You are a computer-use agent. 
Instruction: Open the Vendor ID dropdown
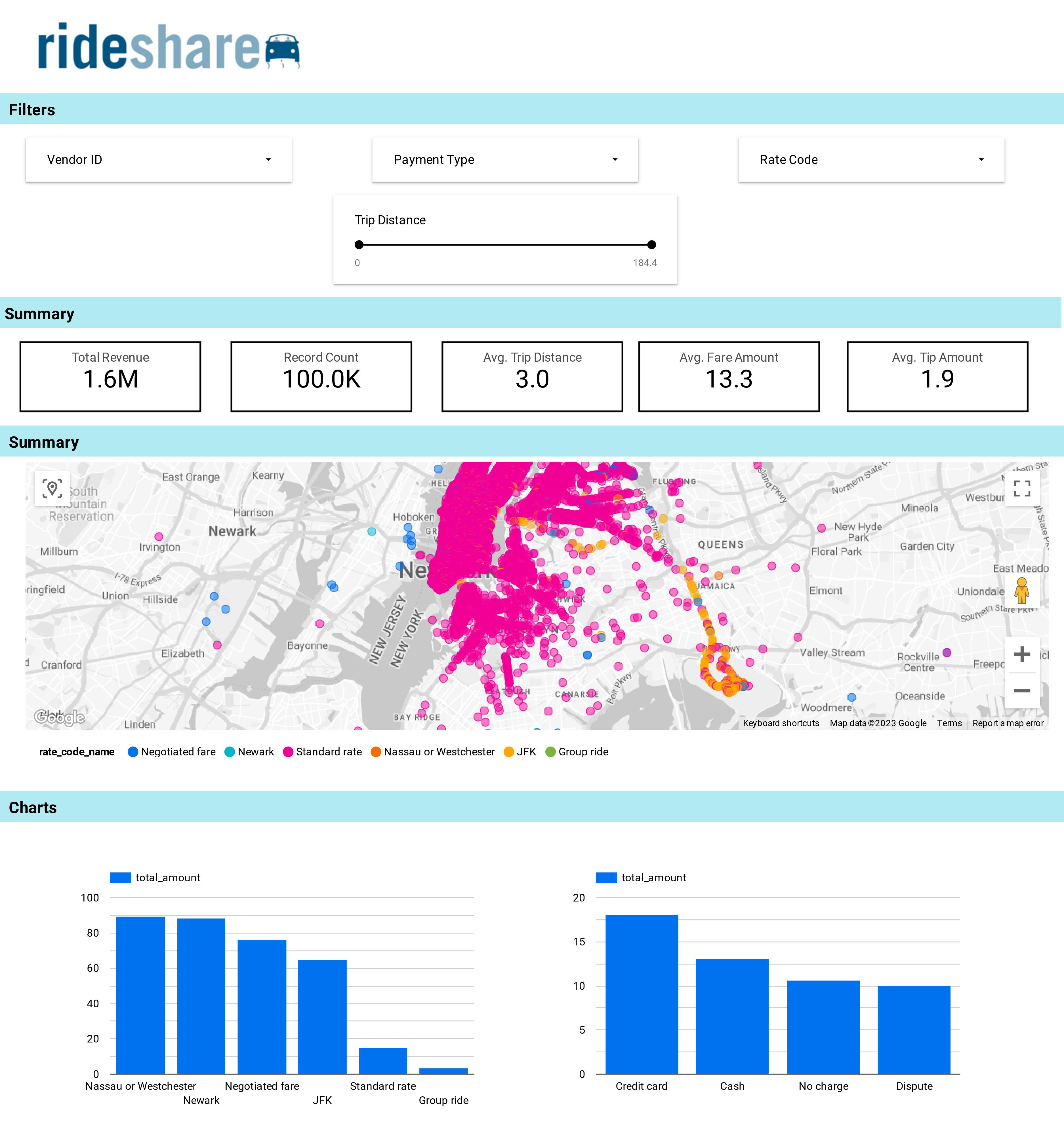tap(158, 159)
